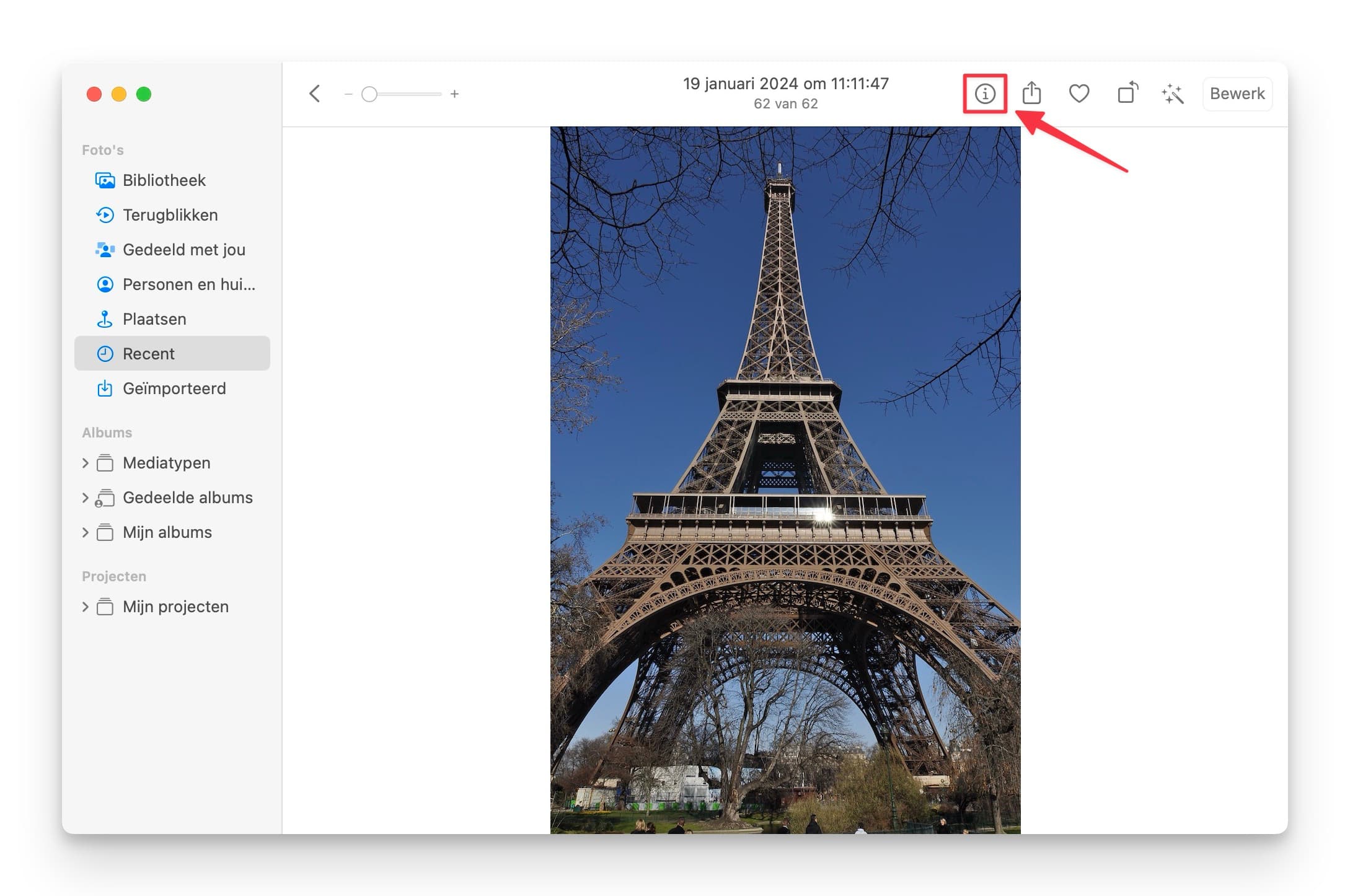Auto-enhance photo with magic wand
Image resolution: width=1350 pixels, height=896 pixels.
[1173, 94]
